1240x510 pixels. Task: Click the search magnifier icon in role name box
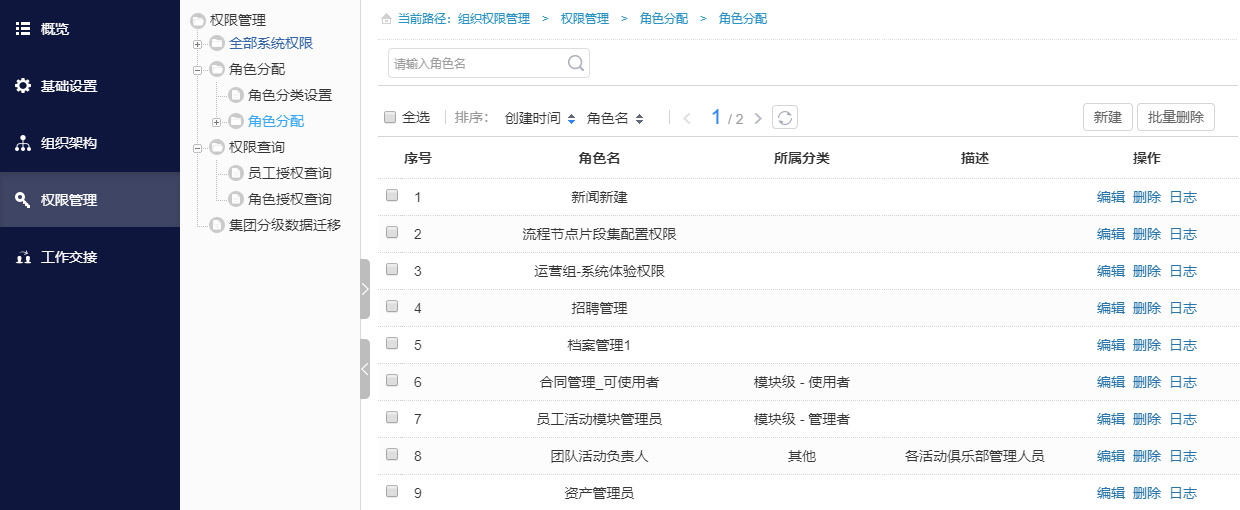(x=576, y=63)
